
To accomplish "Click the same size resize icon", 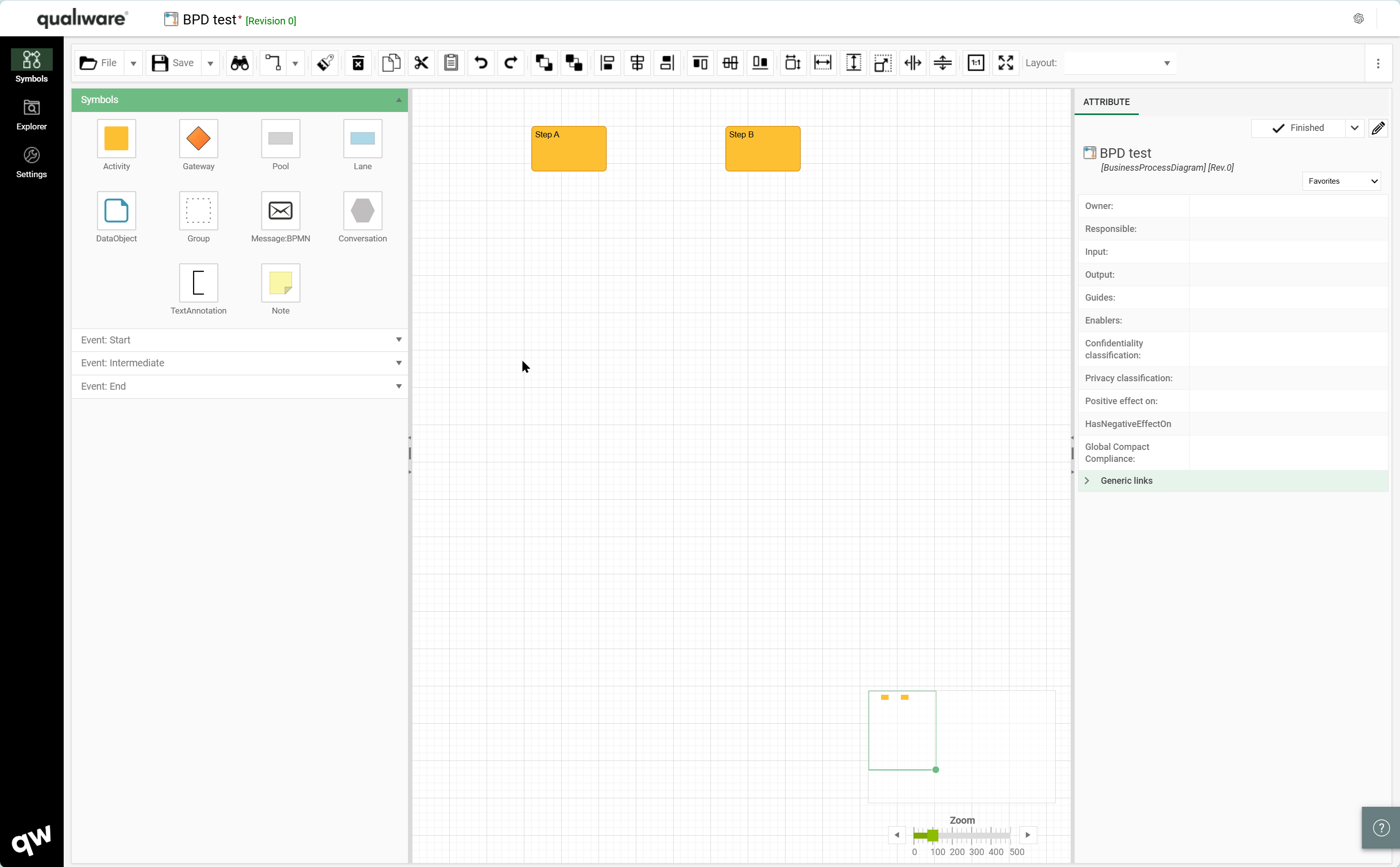I will point(883,63).
